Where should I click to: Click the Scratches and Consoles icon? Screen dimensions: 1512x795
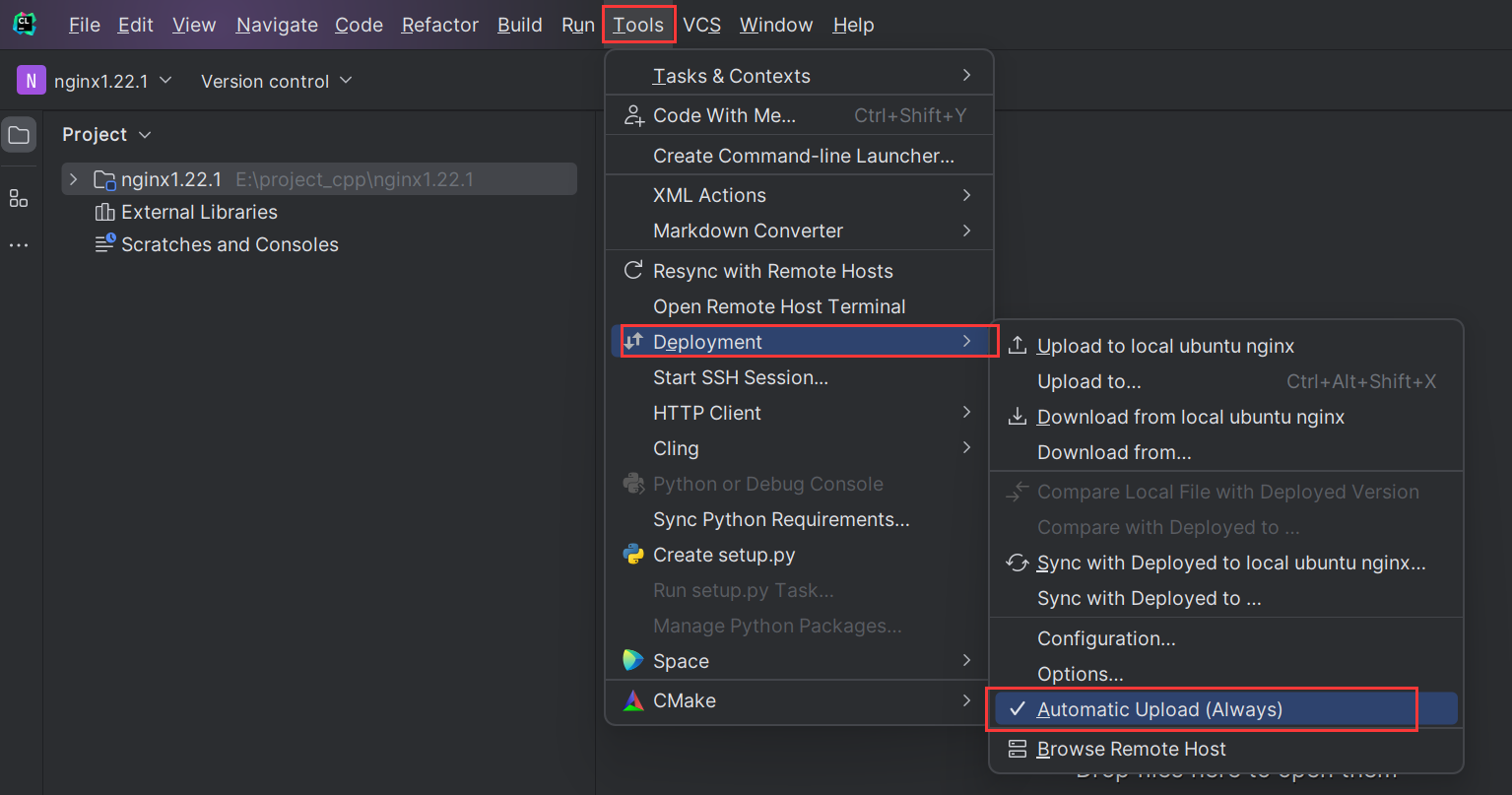[x=105, y=243]
